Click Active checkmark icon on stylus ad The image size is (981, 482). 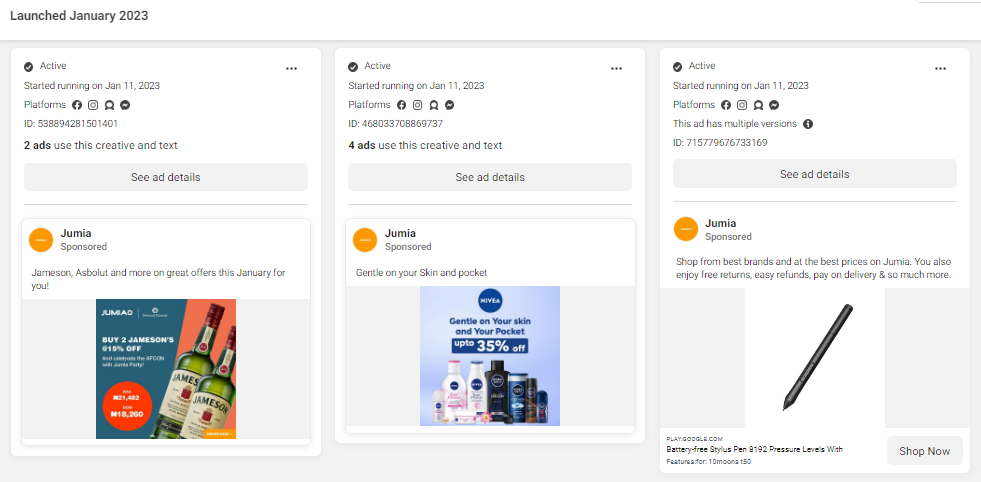pos(678,66)
